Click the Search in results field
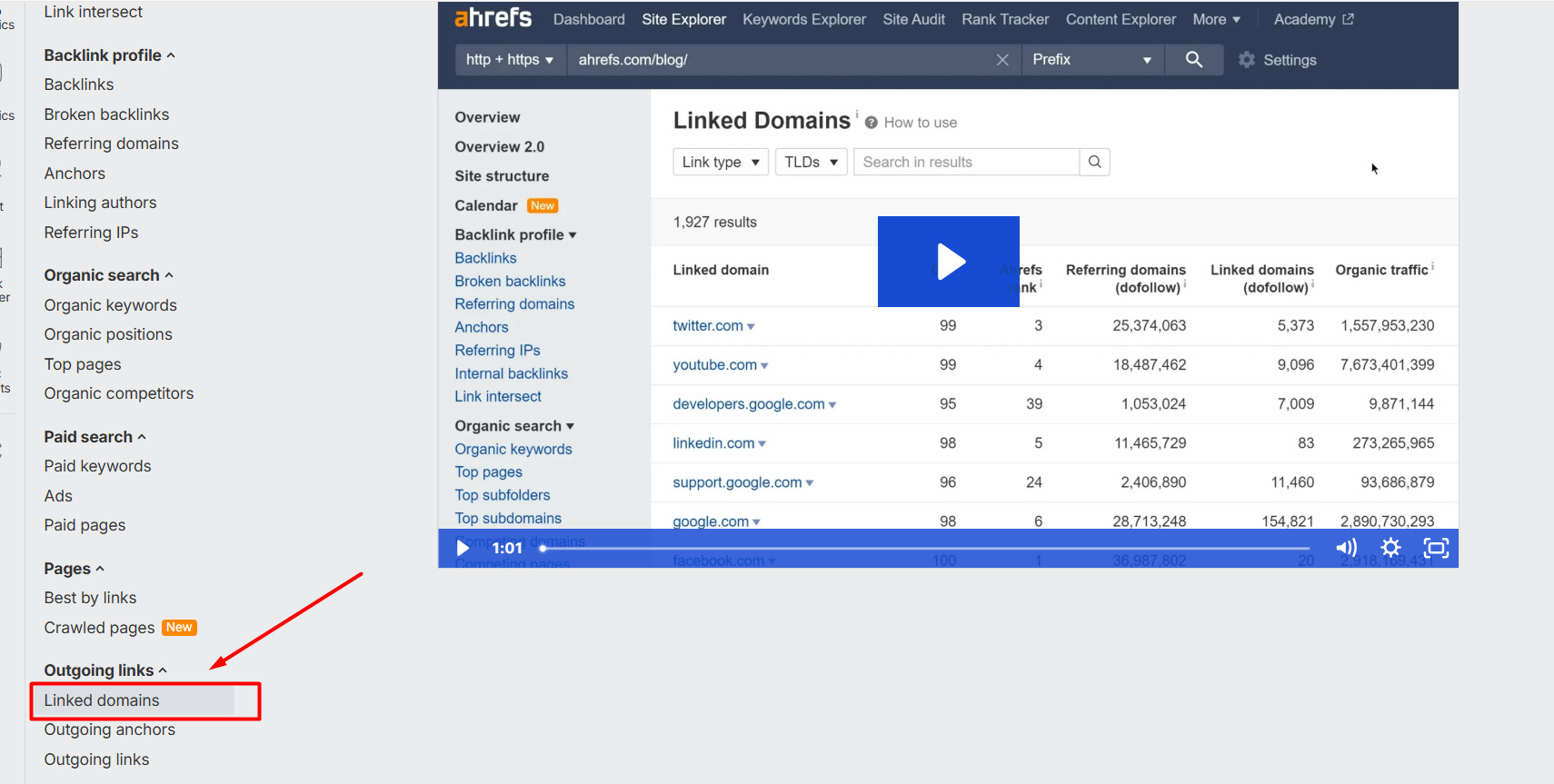This screenshot has width=1554, height=784. (966, 162)
